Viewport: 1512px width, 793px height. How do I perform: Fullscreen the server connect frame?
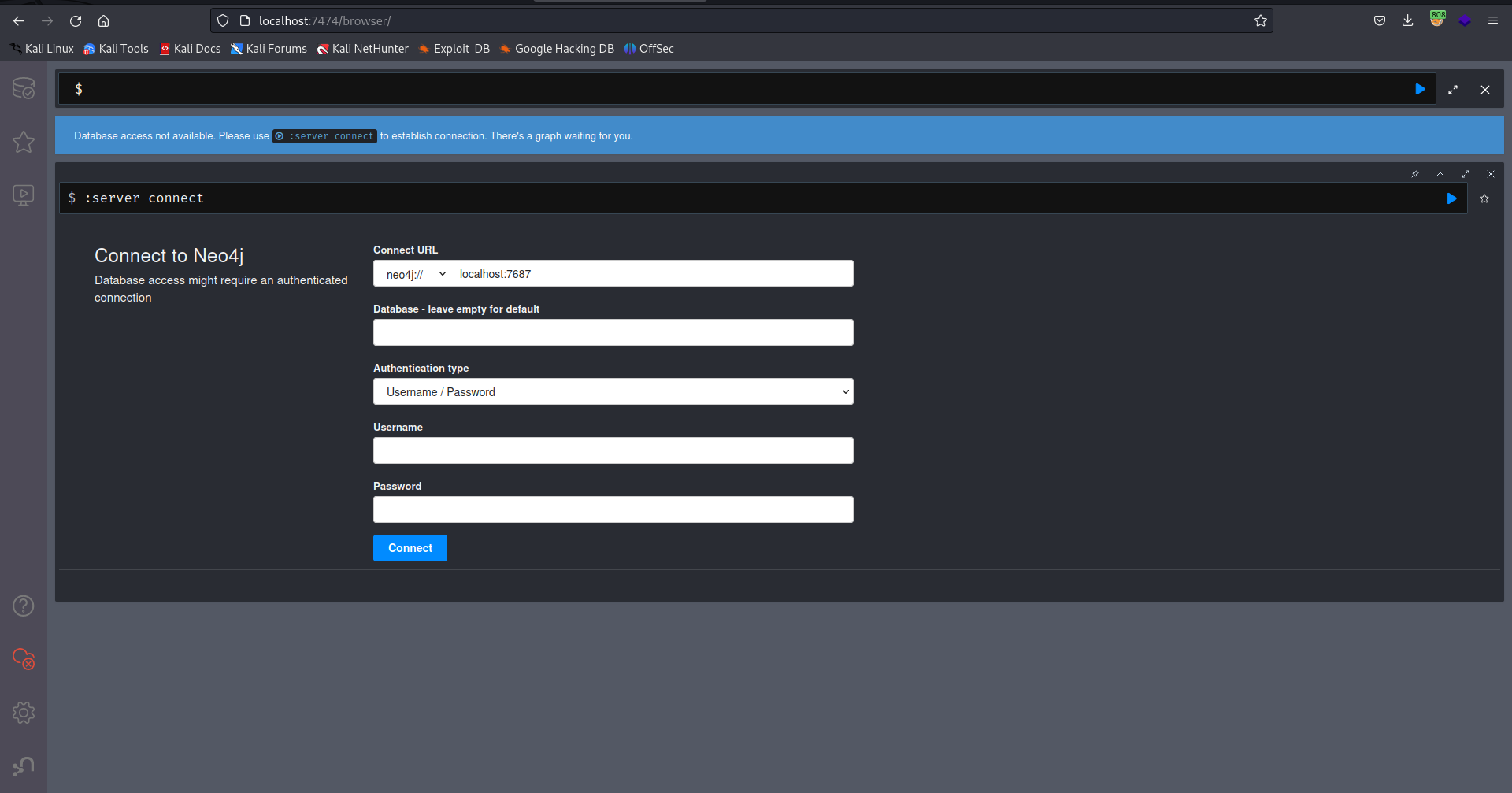[x=1466, y=174]
